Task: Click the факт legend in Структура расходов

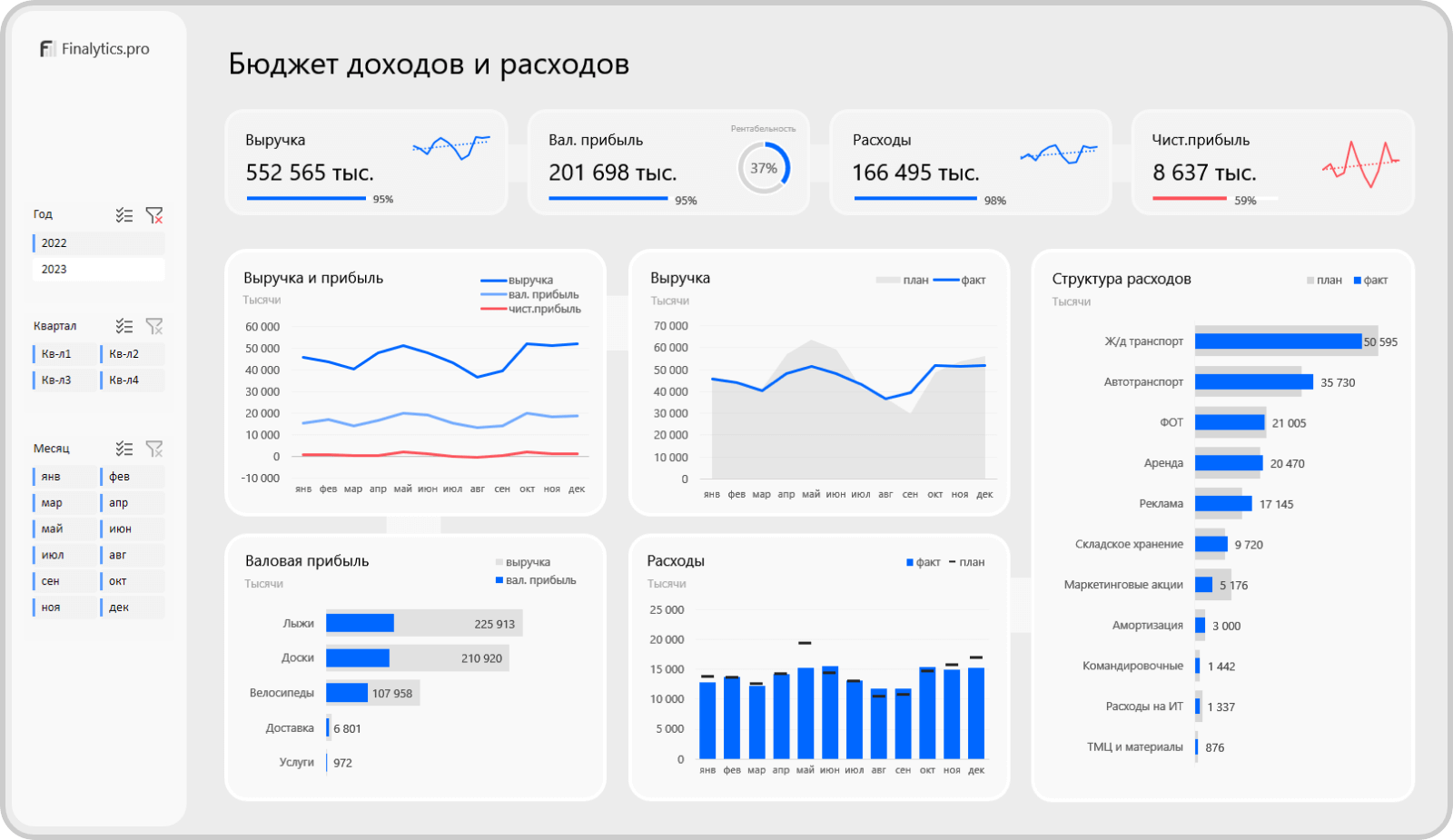Action: coord(1371,280)
